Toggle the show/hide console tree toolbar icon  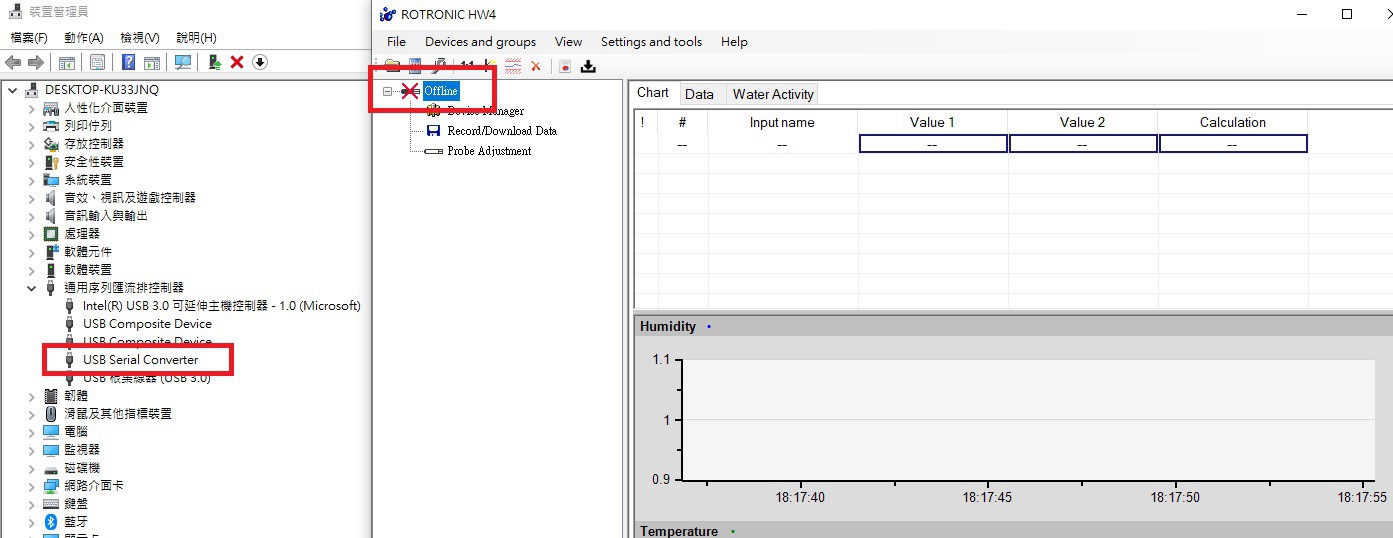pyautogui.click(x=67, y=62)
